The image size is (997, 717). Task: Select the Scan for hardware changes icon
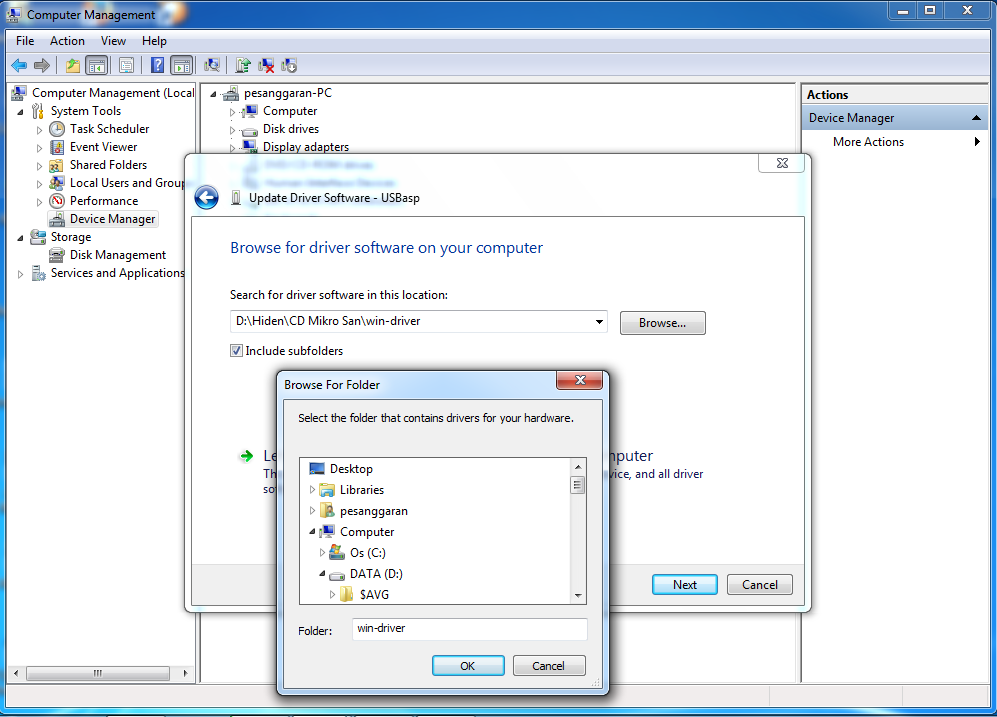coord(211,64)
